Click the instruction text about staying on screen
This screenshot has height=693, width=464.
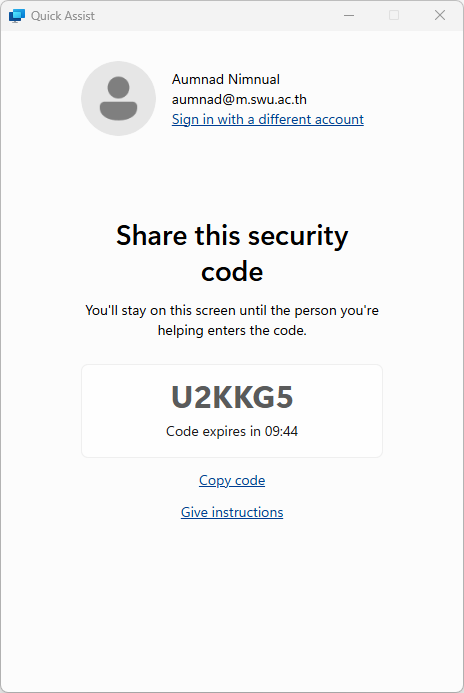pos(232,320)
